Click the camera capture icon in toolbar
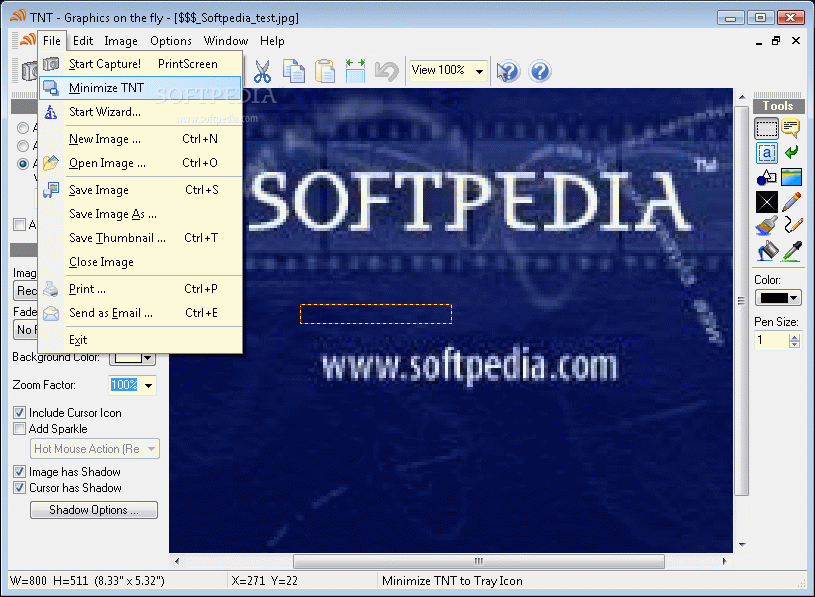This screenshot has height=597, width=815. [29, 71]
